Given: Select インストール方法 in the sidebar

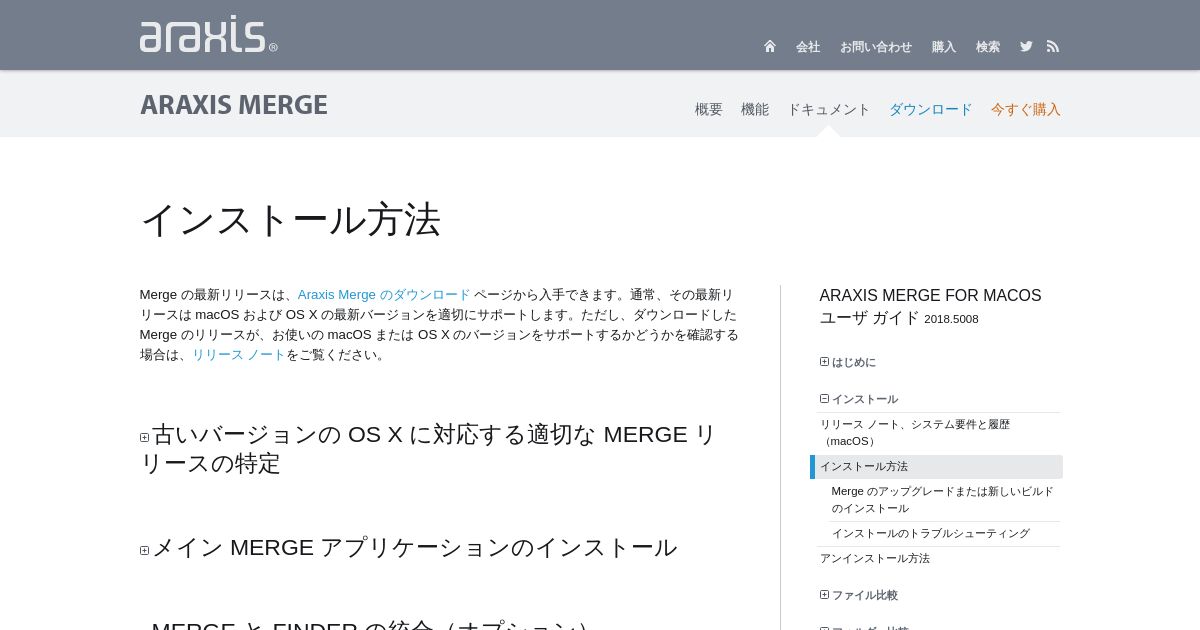Looking at the screenshot, I should (938, 467).
